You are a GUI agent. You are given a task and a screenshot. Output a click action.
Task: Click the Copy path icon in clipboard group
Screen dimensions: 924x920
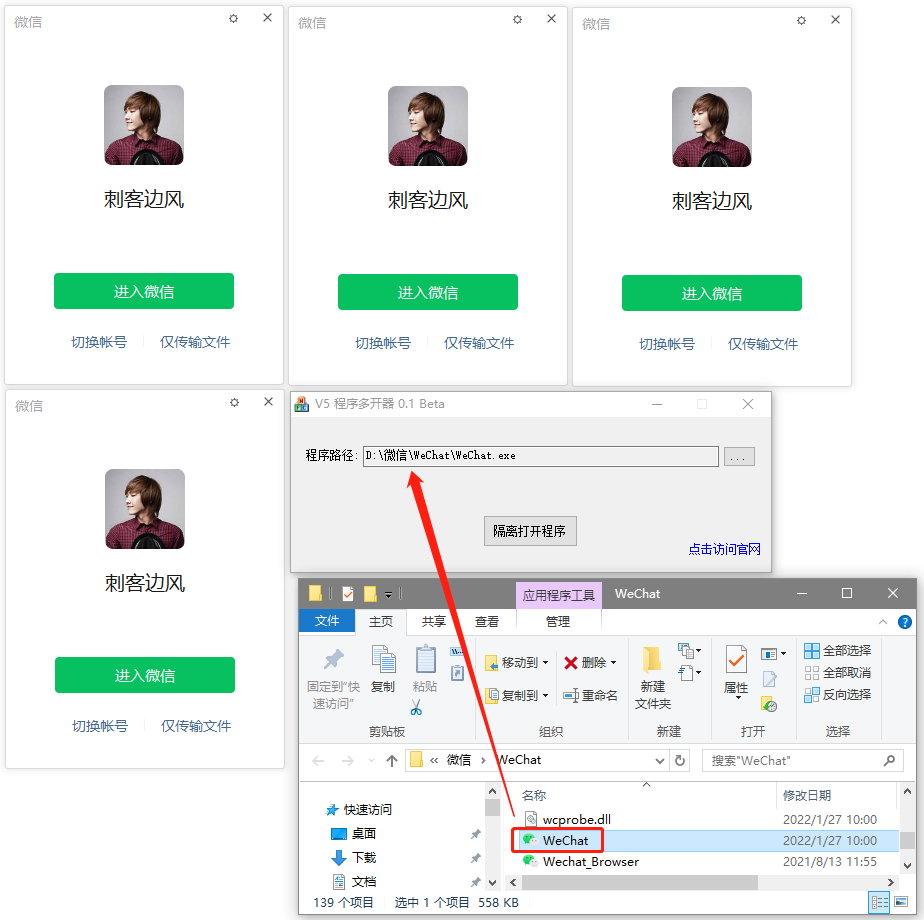(x=457, y=651)
